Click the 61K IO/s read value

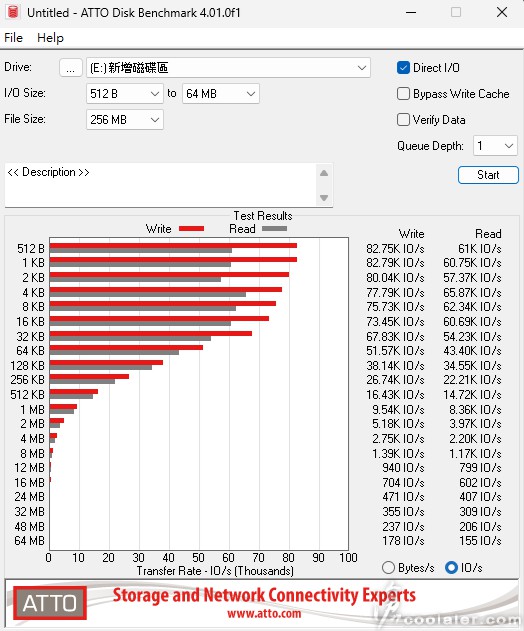(x=479, y=249)
